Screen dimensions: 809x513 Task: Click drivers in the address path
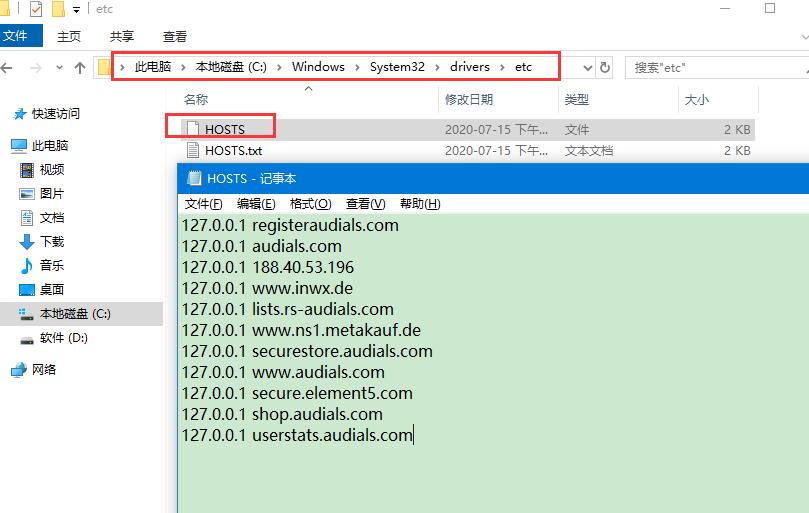[x=470, y=67]
